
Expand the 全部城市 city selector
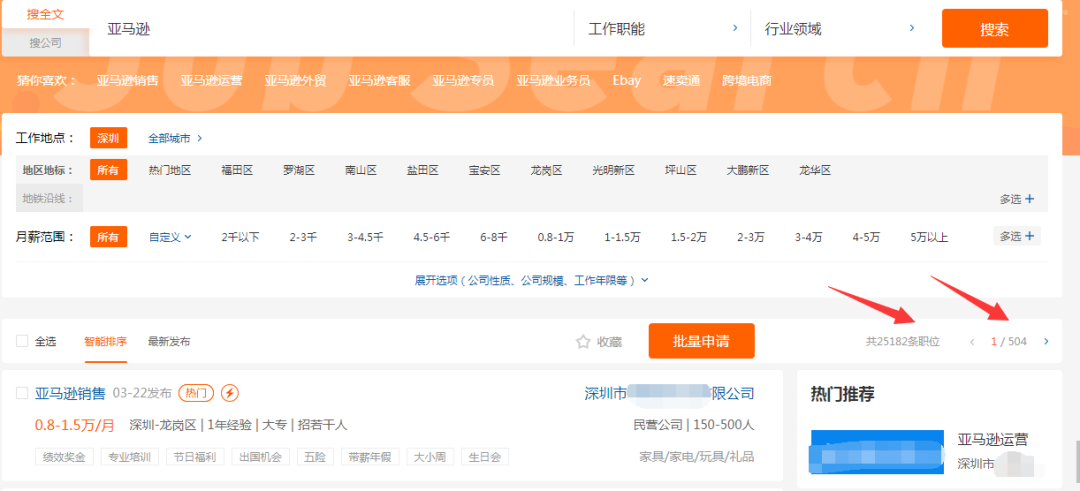[x=175, y=138]
